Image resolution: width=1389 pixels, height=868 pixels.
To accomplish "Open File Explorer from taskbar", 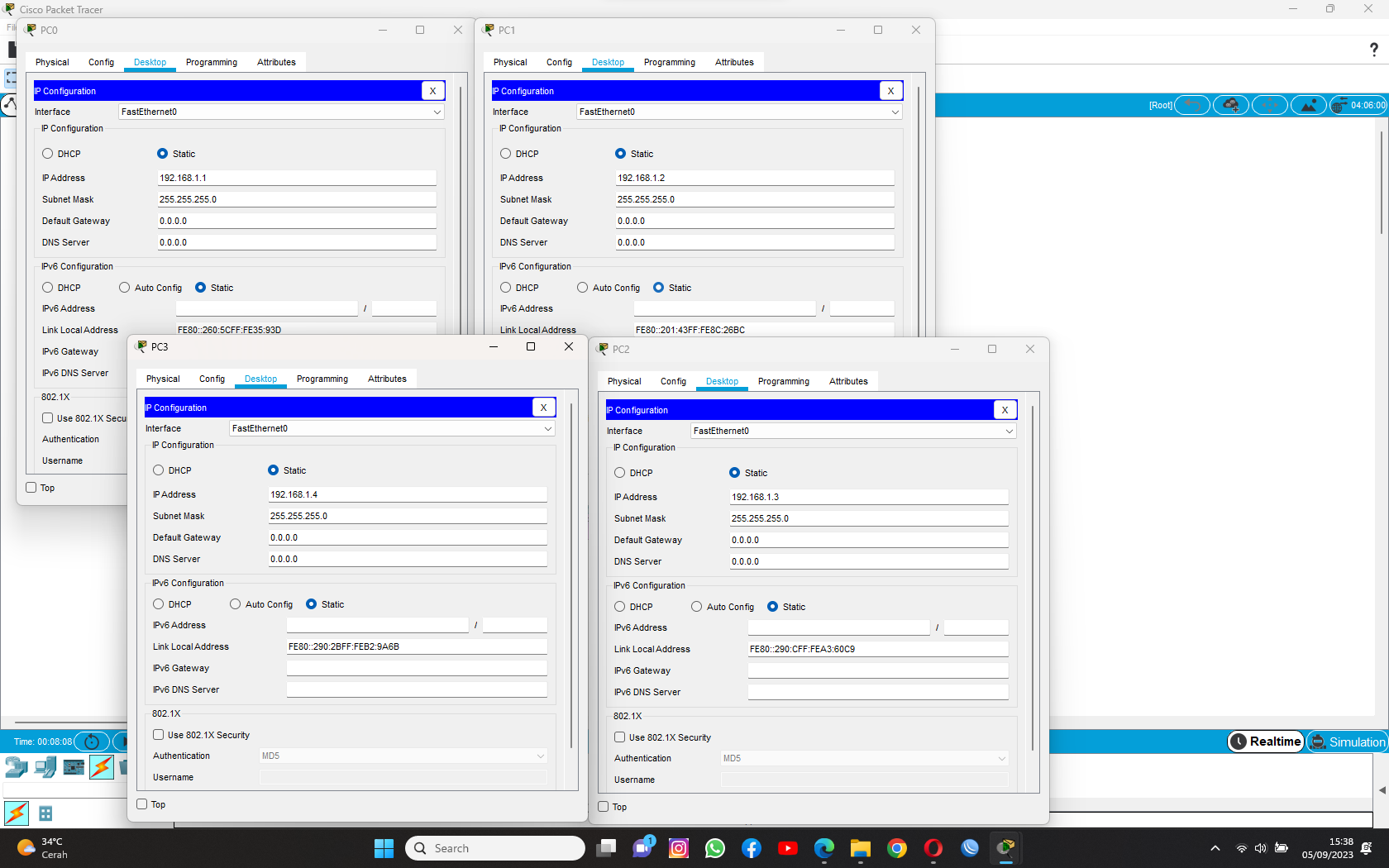I will [x=861, y=848].
